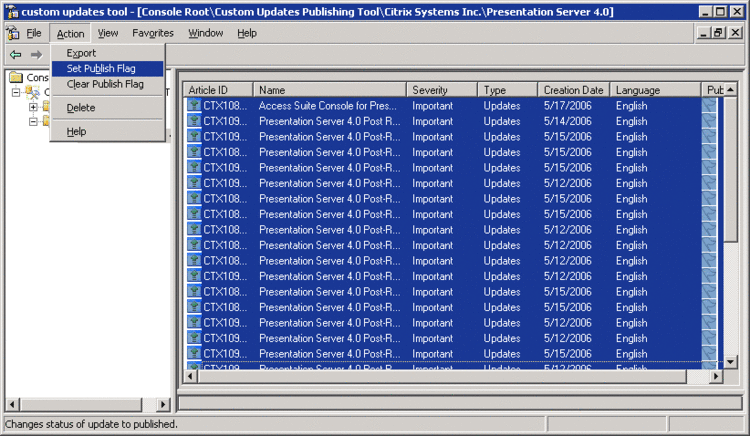Collapse the lower minus node in console tree
The width and height of the screenshot is (750, 436).
tap(33, 121)
